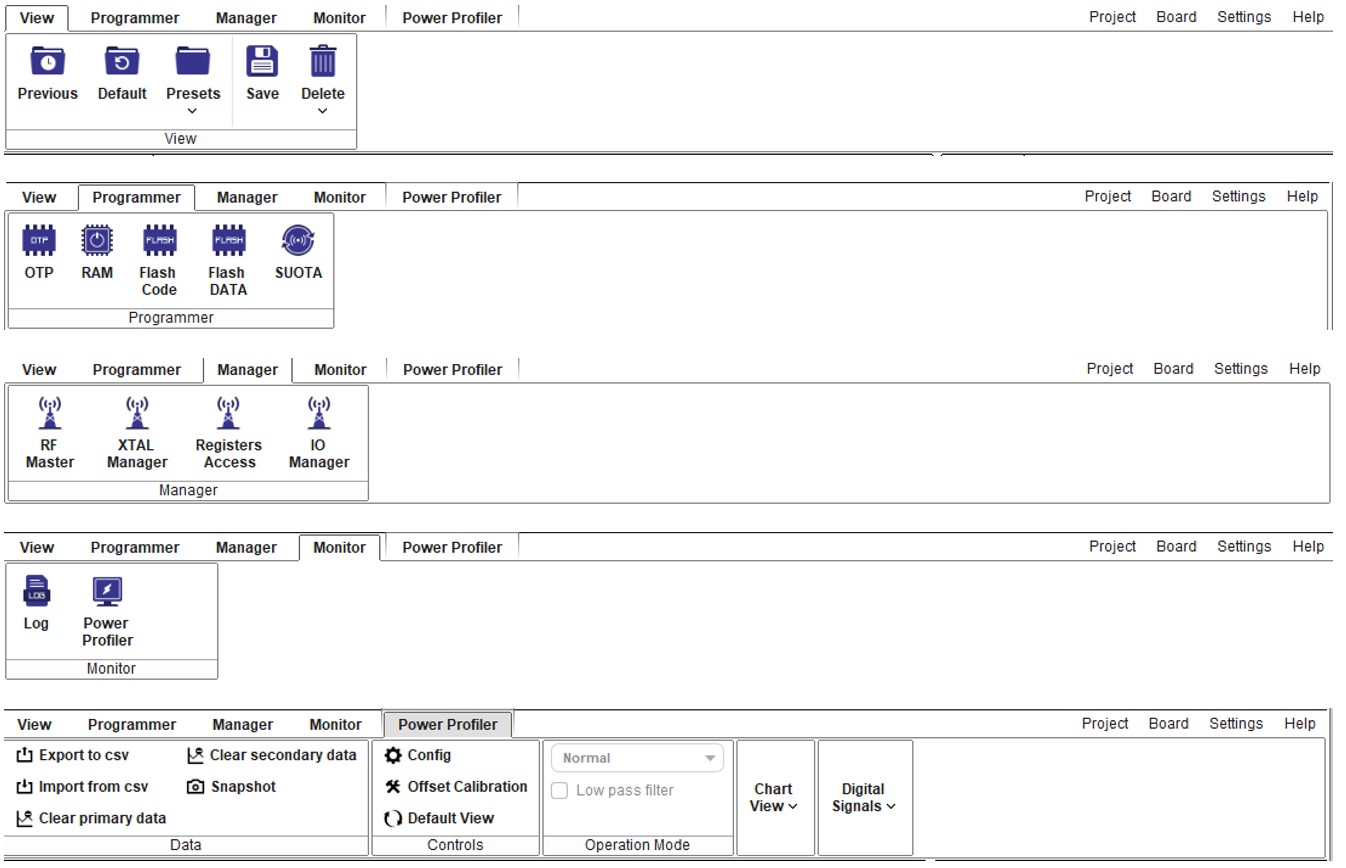Open the IO Manager tool
This screenshot has width=1346, height=868.
(319, 414)
